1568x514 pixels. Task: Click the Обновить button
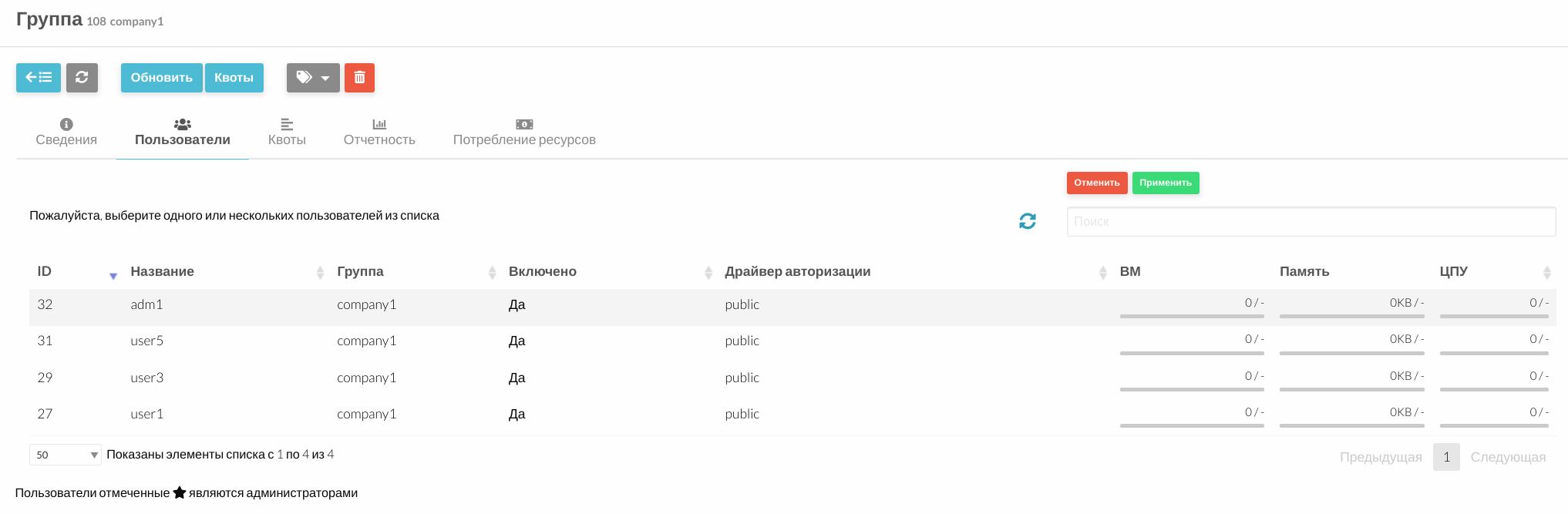[x=162, y=78]
